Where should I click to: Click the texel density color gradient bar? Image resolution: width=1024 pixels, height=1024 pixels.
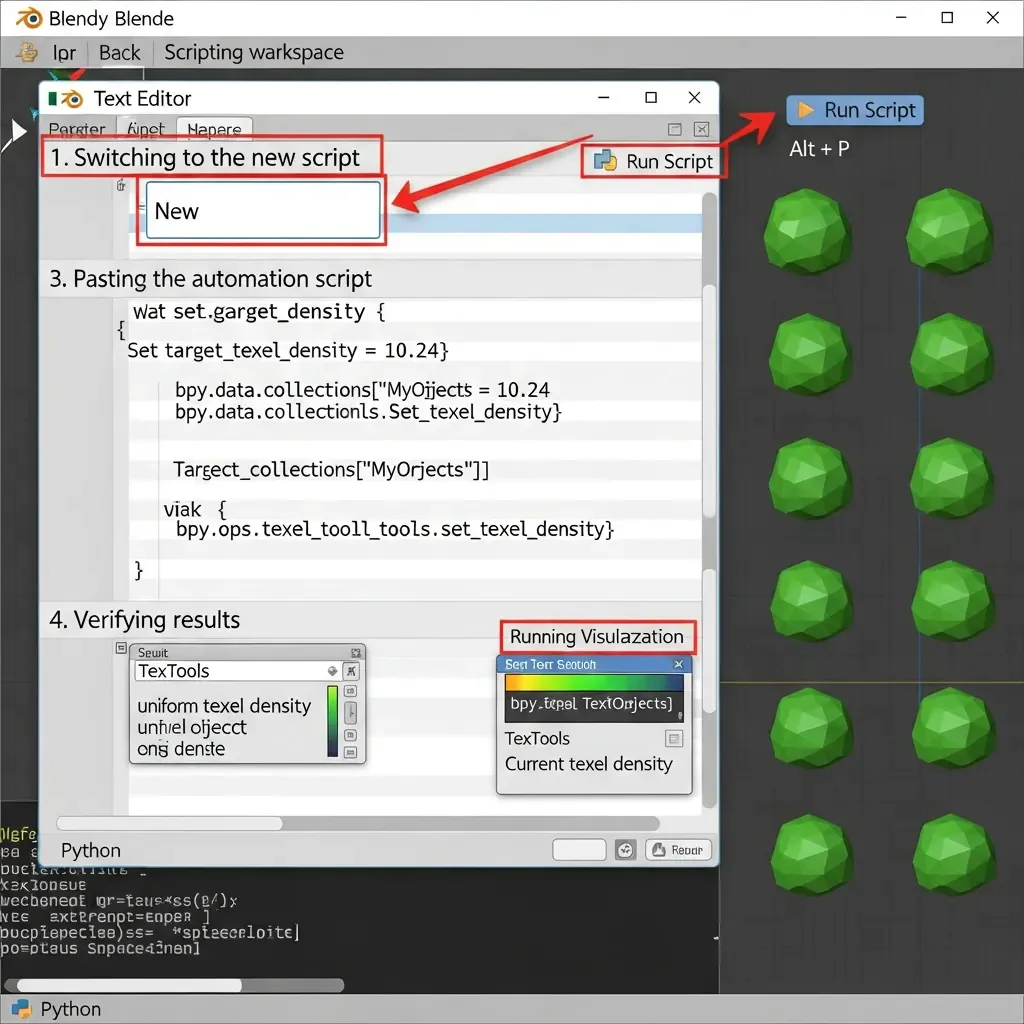click(594, 683)
